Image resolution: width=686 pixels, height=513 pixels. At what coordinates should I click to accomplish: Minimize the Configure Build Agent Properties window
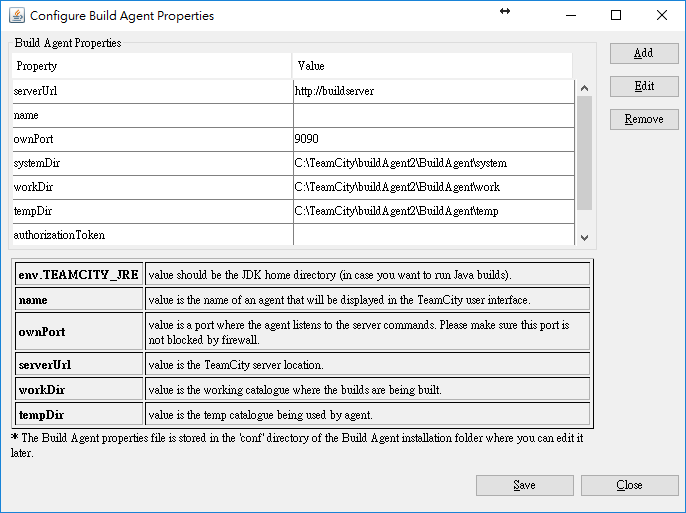tap(571, 15)
